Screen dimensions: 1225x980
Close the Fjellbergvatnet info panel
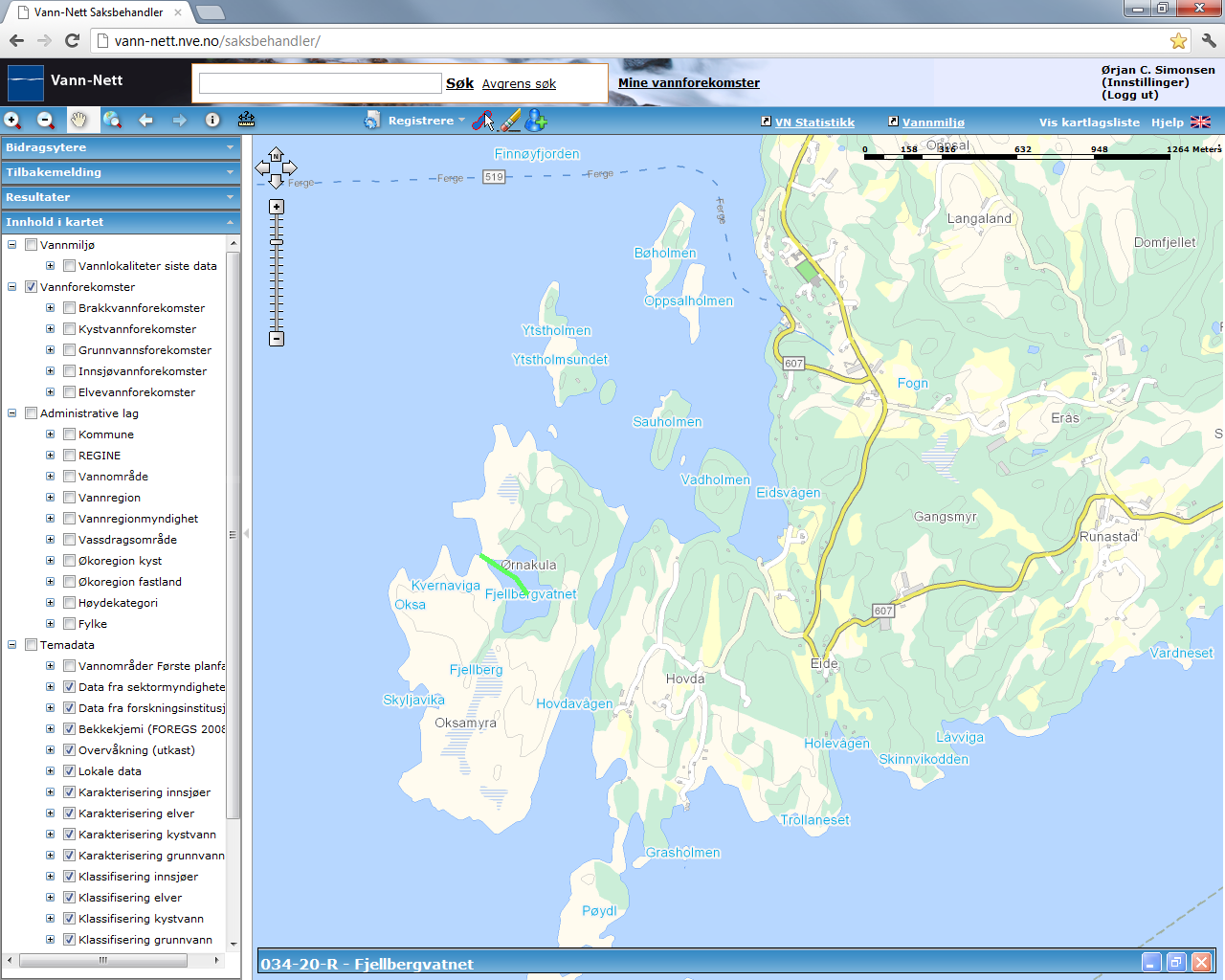[x=1201, y=963]
